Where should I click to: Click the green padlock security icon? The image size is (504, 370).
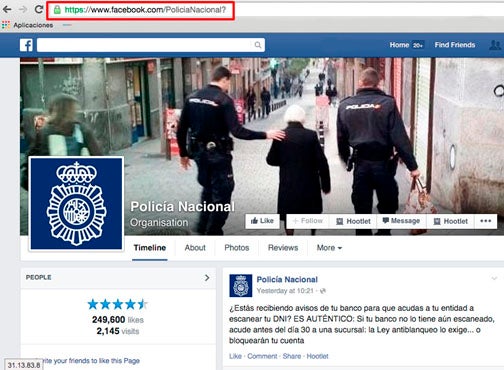[57, 10]
